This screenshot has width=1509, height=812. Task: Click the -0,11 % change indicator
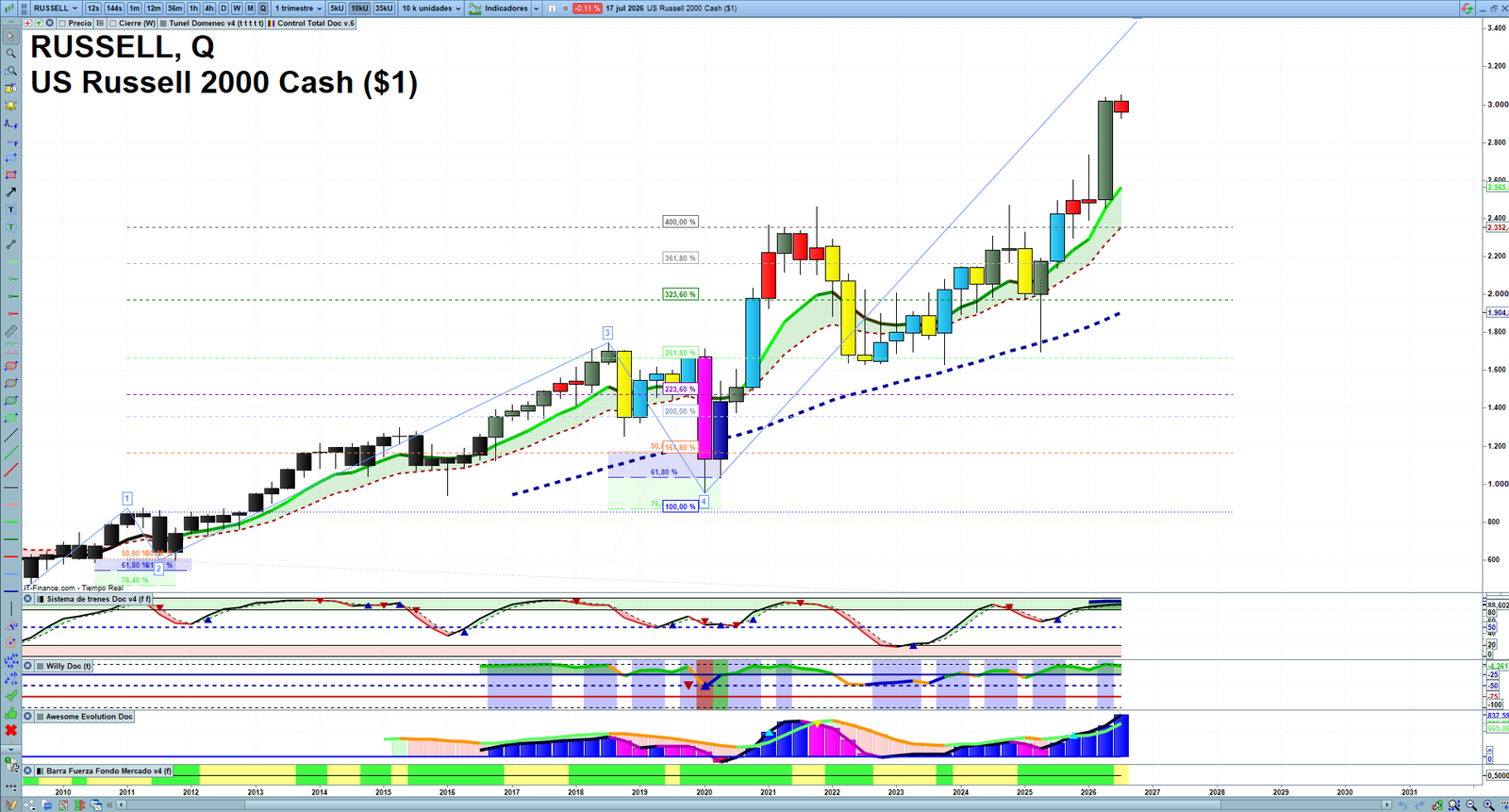[x=587, y=8]
